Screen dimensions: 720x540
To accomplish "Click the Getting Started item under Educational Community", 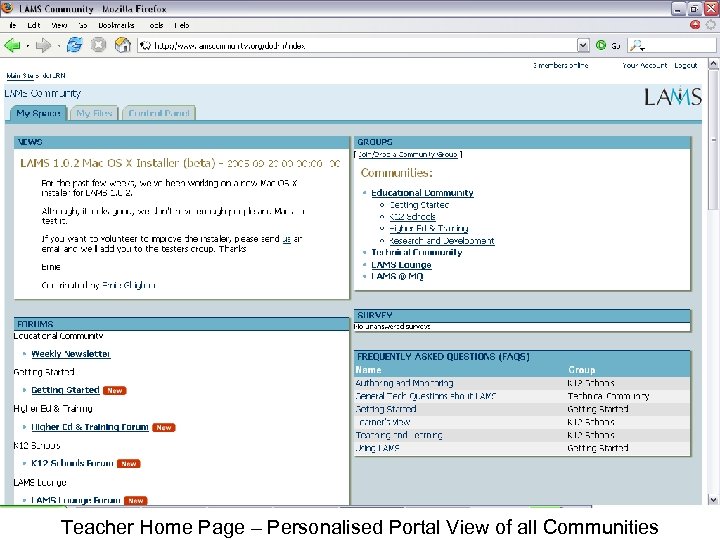I will 419,205.
